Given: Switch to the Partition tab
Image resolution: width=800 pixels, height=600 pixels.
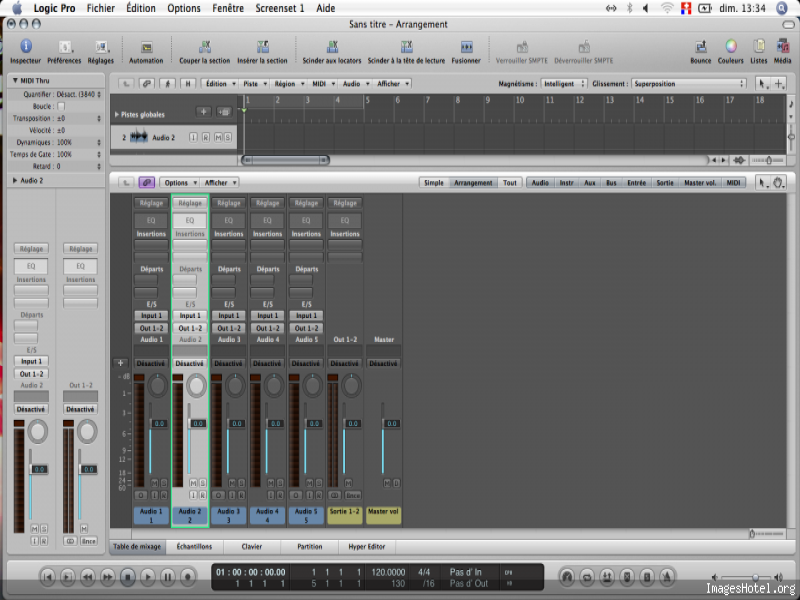Looking at the screenshot, I should click(x=310, y=546).
